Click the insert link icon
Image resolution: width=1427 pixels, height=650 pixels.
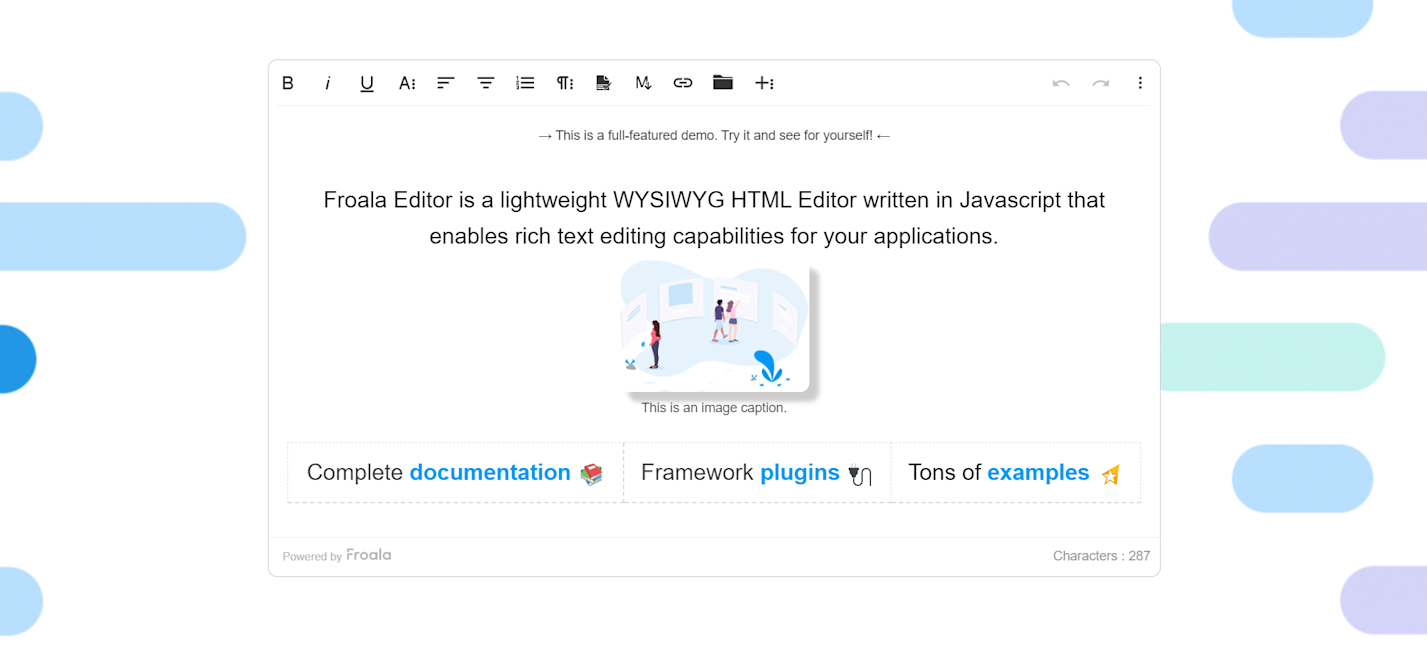(683, 83)
